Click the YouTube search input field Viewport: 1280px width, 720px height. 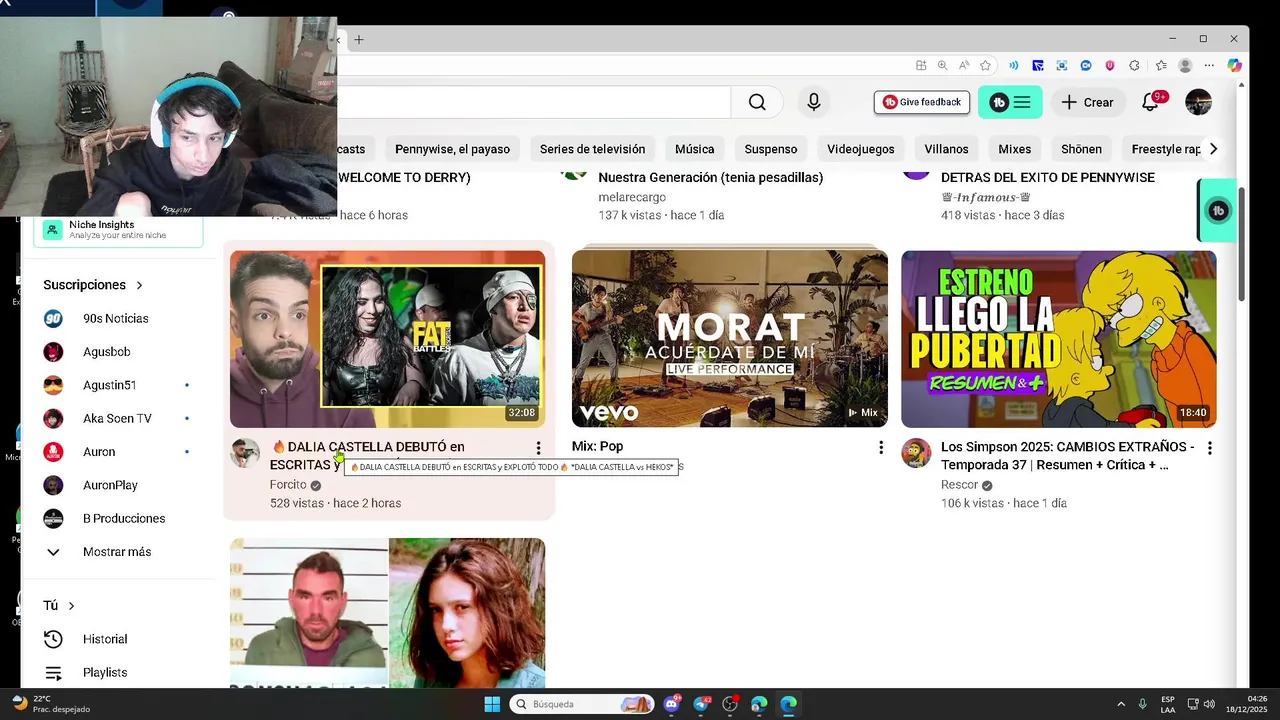click(534, 102)
